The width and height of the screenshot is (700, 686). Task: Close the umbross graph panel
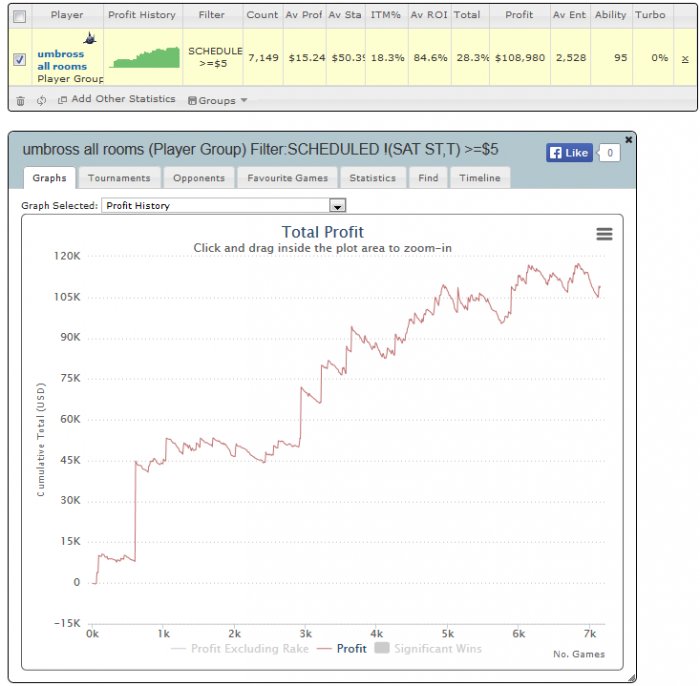click(x=629, y=140)
